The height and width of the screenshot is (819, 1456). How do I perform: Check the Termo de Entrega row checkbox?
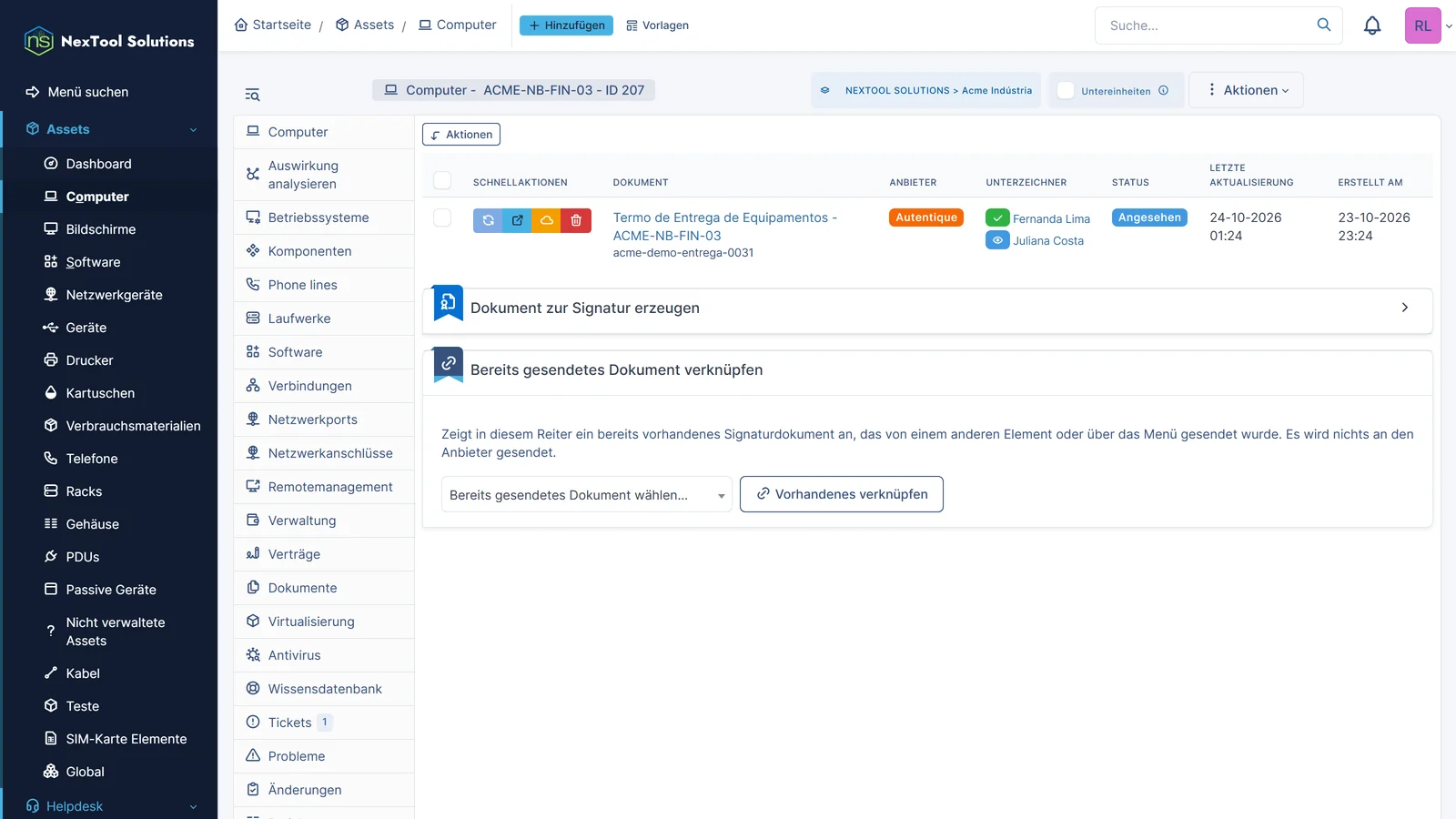(x=442, y=217)
